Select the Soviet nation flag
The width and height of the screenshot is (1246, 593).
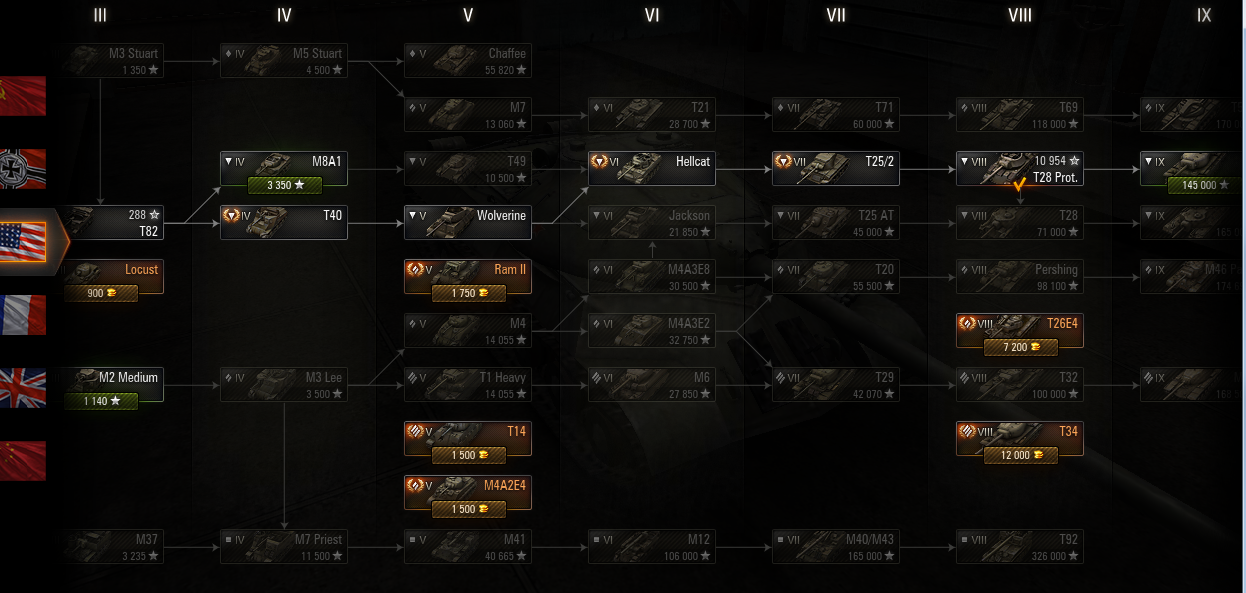tap(22, 96)
